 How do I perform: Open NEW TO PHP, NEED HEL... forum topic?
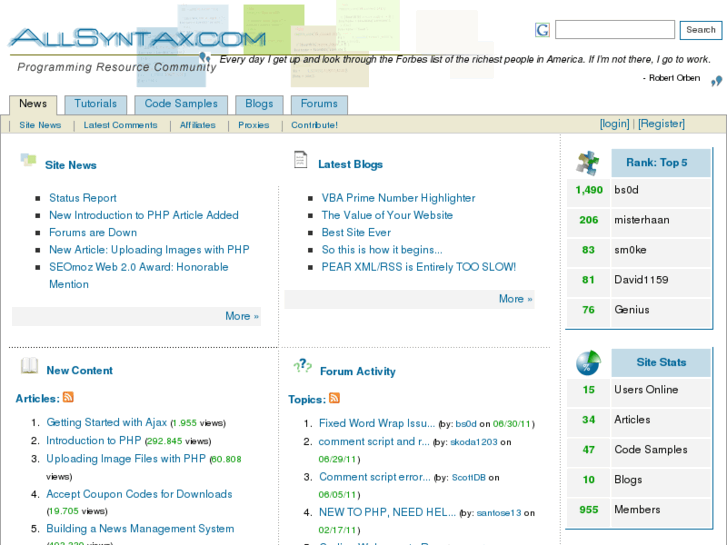coord(387,512)
